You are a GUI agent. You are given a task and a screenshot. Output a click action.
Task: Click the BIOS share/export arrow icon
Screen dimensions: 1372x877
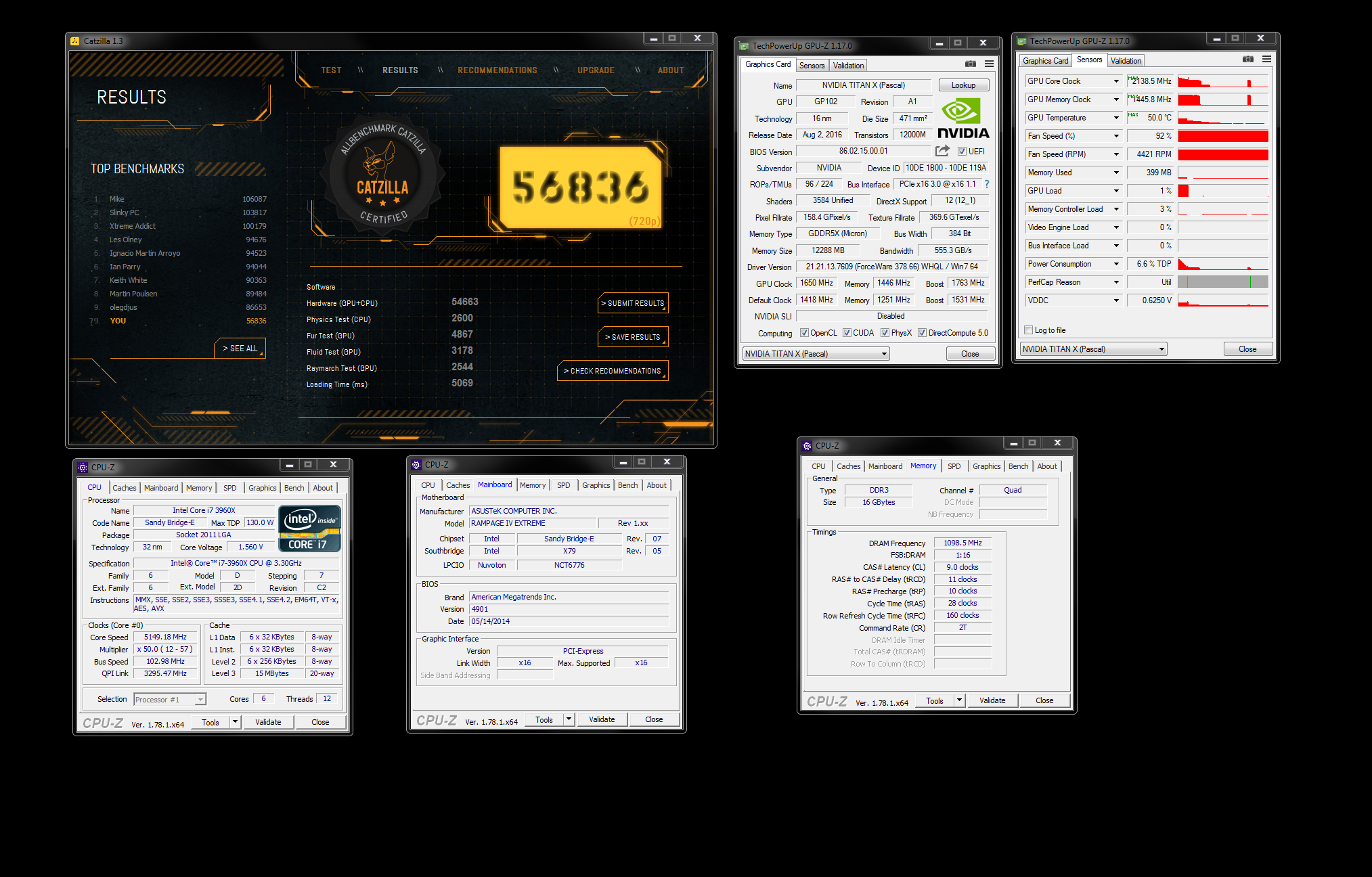(x=942, y=151)
